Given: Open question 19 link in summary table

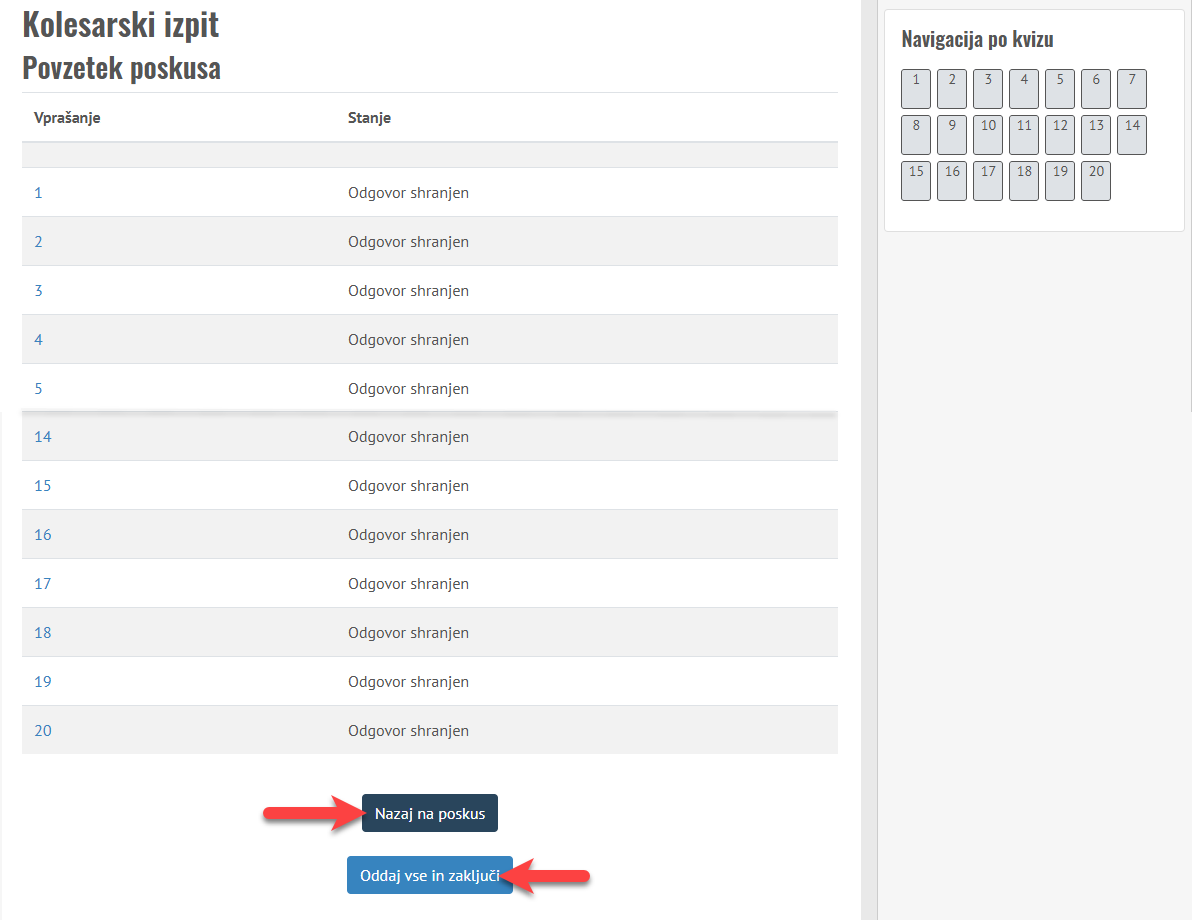Looking at the screenshot, I should (43, 682).
